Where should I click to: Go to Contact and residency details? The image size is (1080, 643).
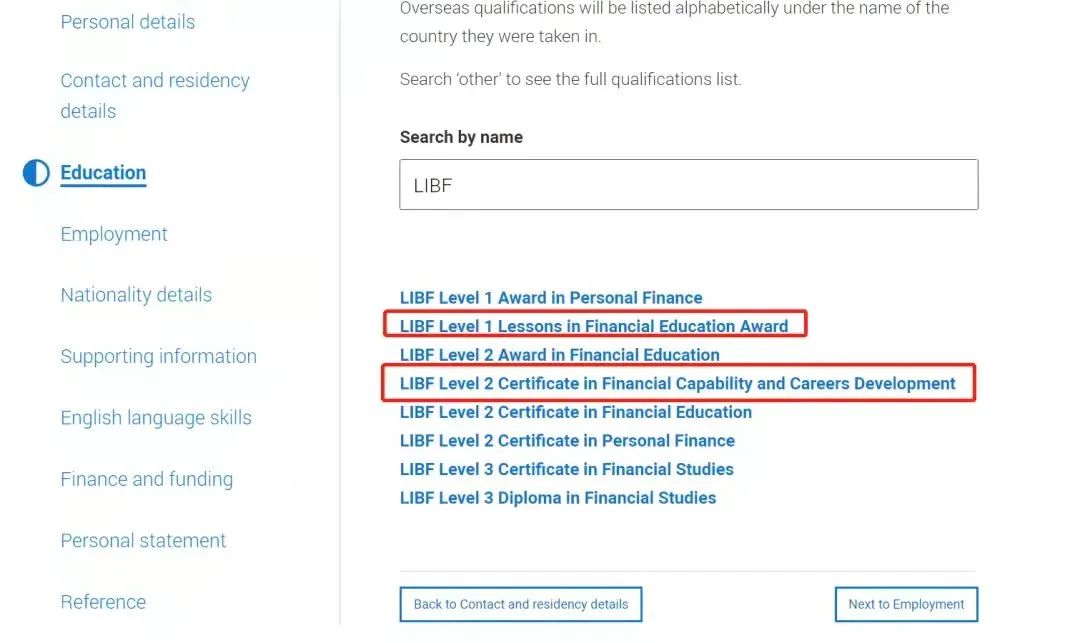point(155,95)
